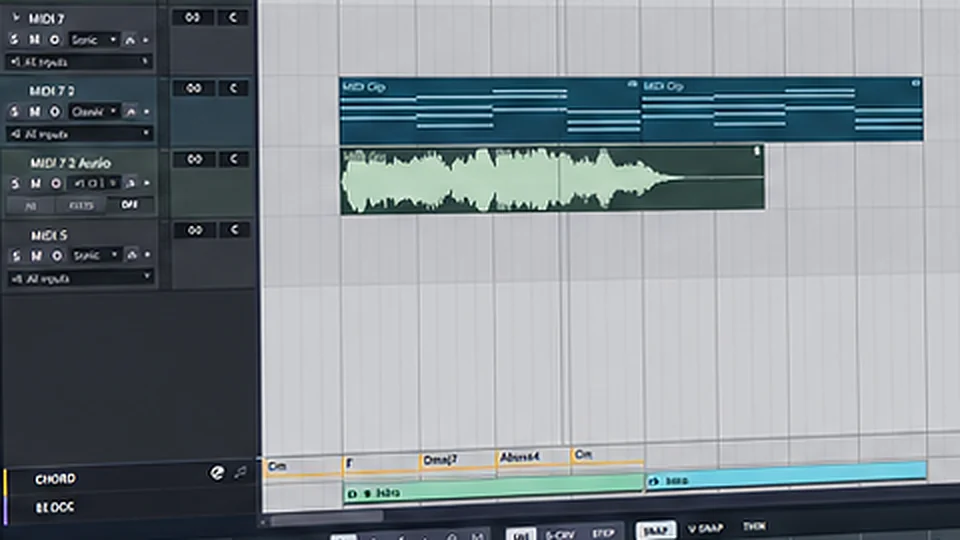Click loop icon on second MIDI Clip corner
The image size is (960, 540).
click(x=915, y=83)
